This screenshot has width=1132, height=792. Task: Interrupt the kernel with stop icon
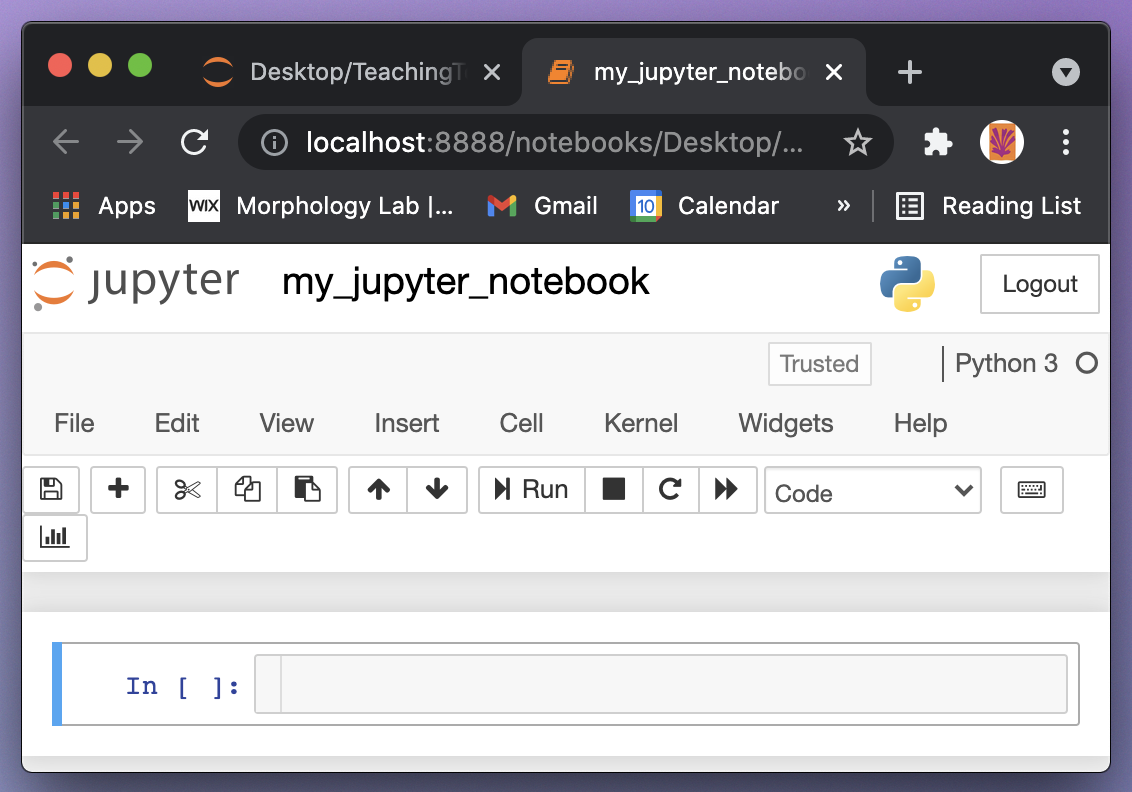(x=614, y=489)
